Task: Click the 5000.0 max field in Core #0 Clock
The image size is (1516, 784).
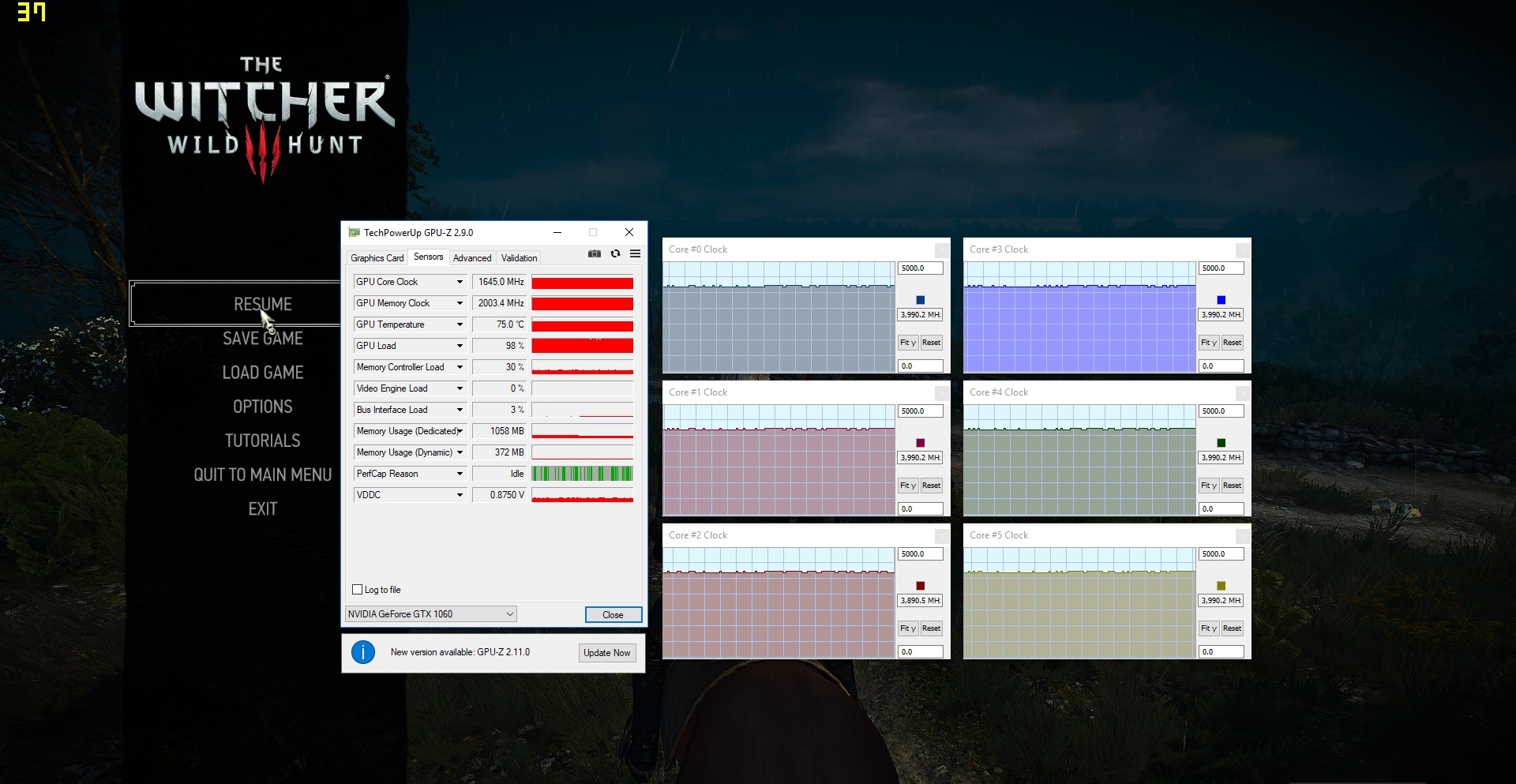Action: pyautogui.click(x=921, y=268)
